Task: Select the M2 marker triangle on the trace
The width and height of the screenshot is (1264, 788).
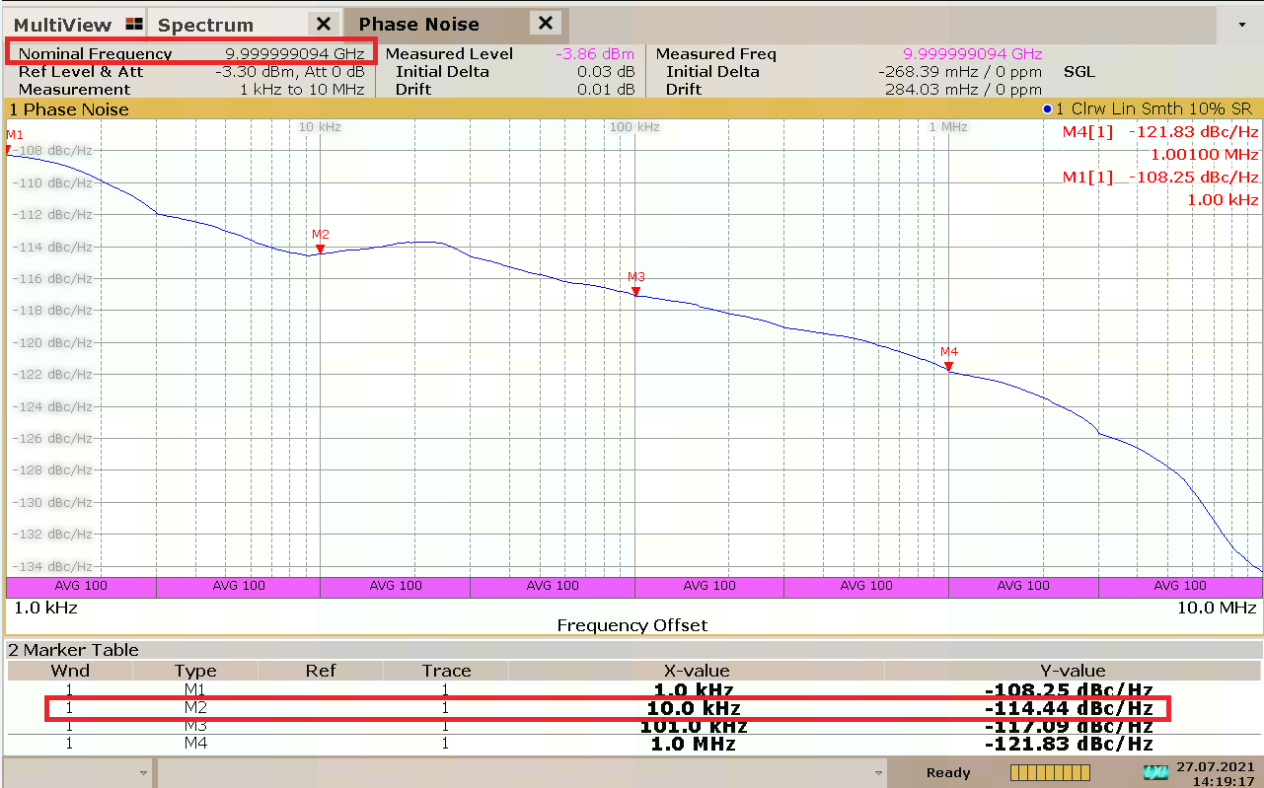Action: pos(320,249)
